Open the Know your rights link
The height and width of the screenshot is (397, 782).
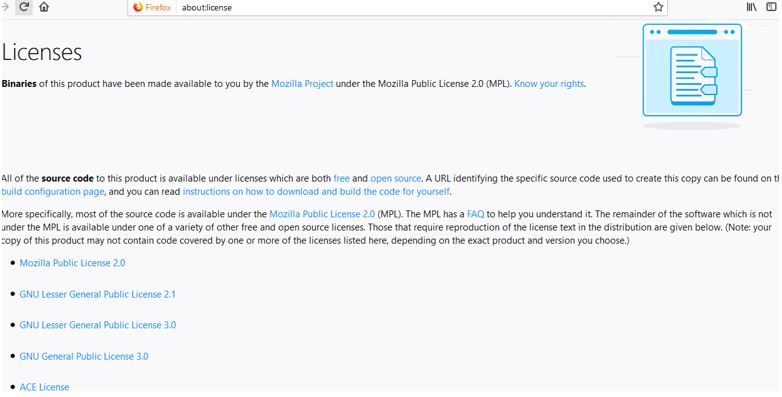pyautogui.click(x=549, y=84)
